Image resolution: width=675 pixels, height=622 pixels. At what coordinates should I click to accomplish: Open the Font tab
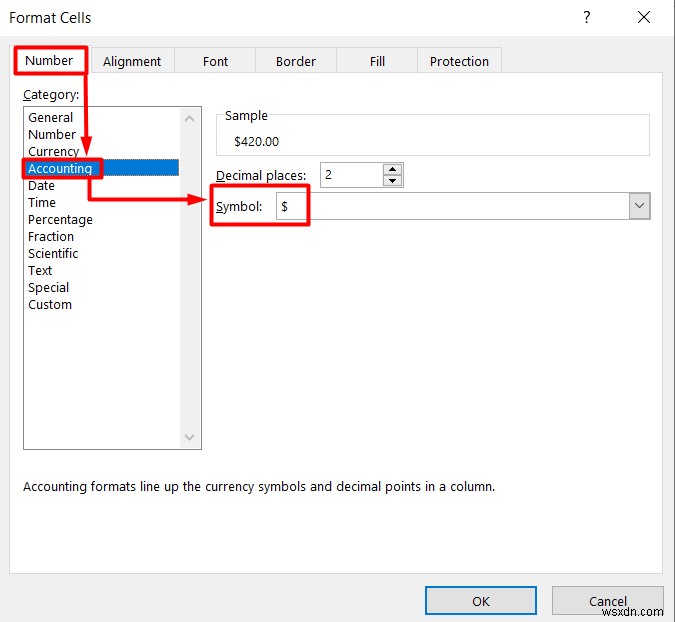pyautogui.click(x=215, y=61)
